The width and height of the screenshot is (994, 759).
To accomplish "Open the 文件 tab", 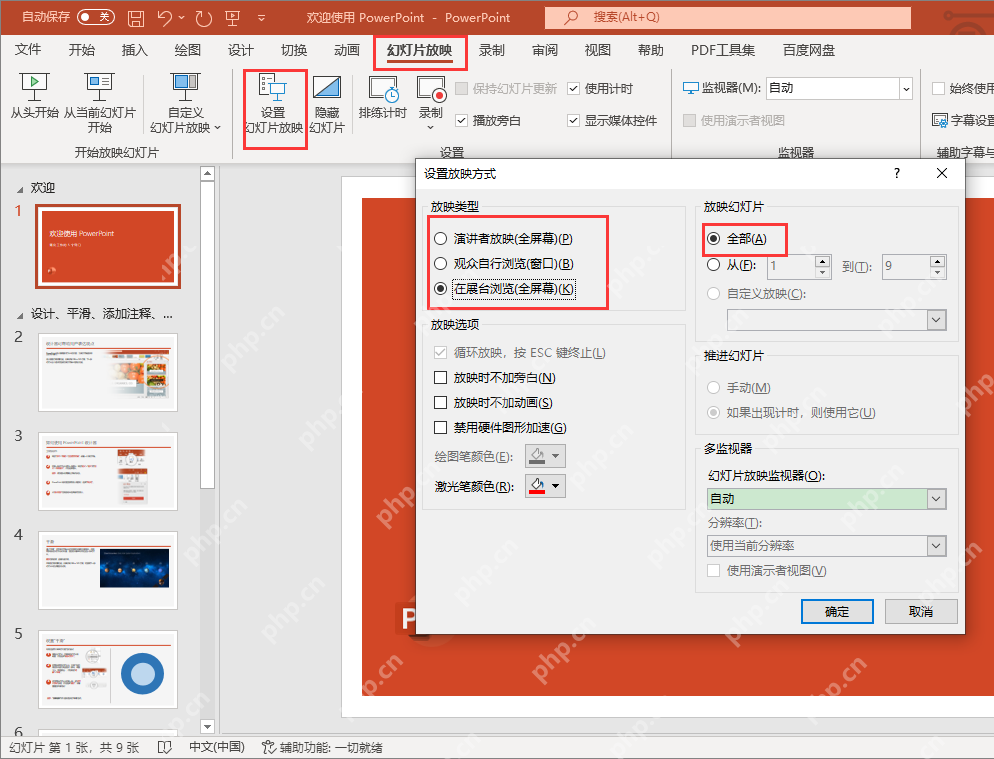I will [28, 50].
